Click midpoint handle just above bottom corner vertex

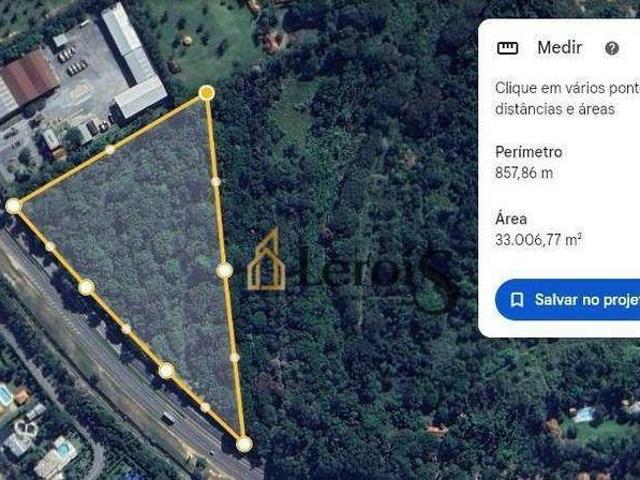[x=205, y=407]
